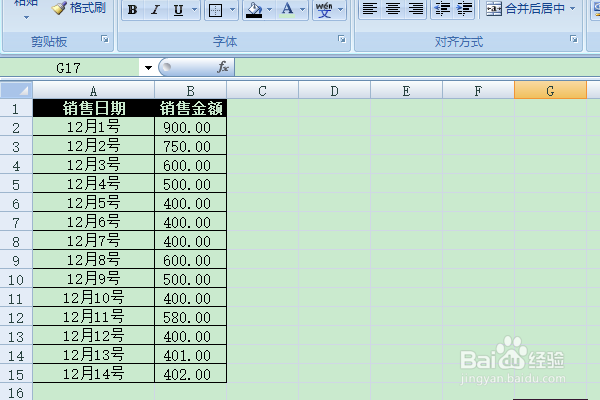This screenshot has height=400, width=600.
Task: Select row 5 header
Action: click(x=16, y=184)
